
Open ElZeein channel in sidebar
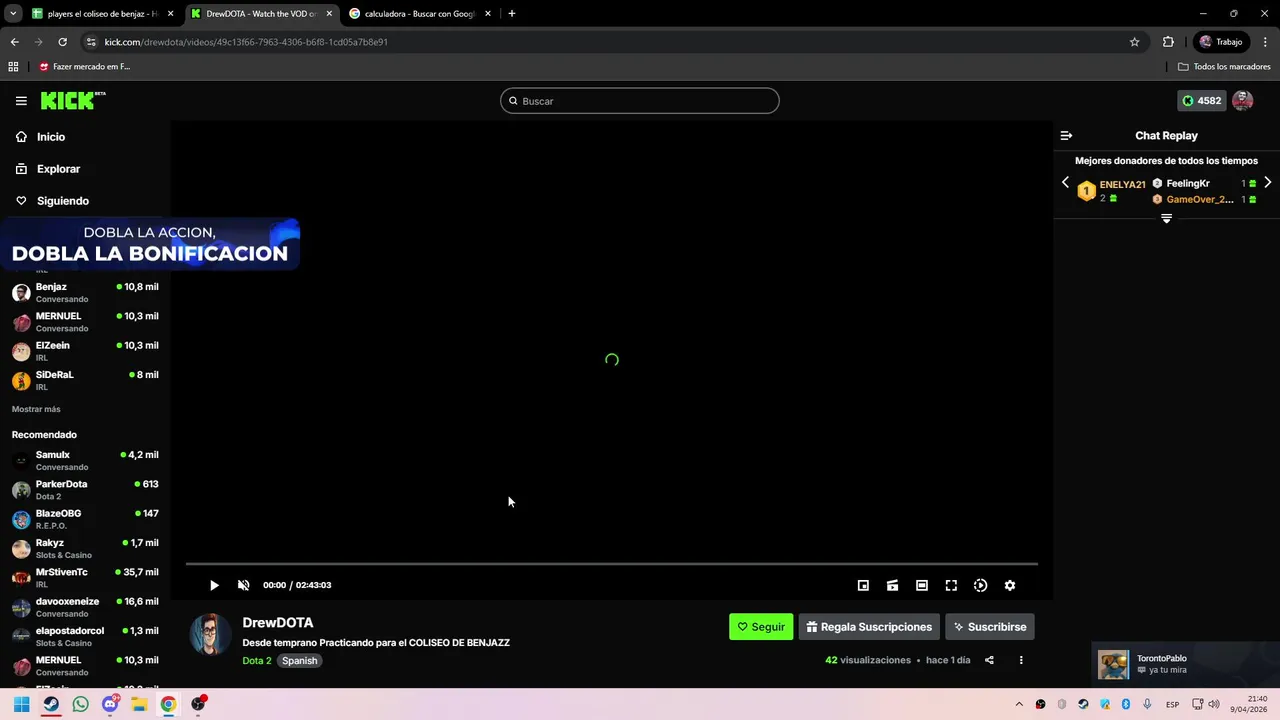[85, 351]
